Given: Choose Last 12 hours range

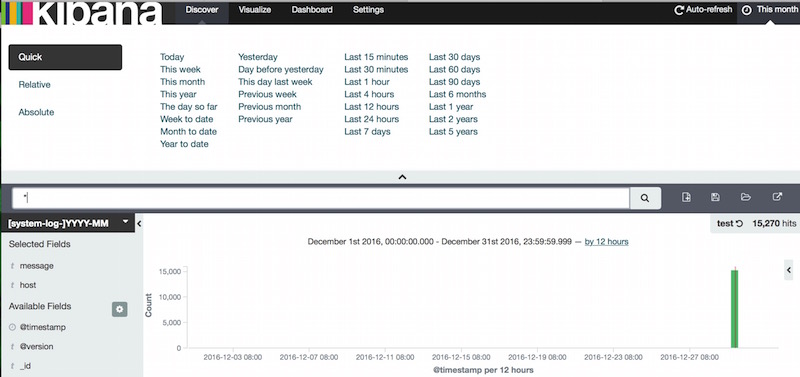Looking at the screenshot, I should coord(371,107).
